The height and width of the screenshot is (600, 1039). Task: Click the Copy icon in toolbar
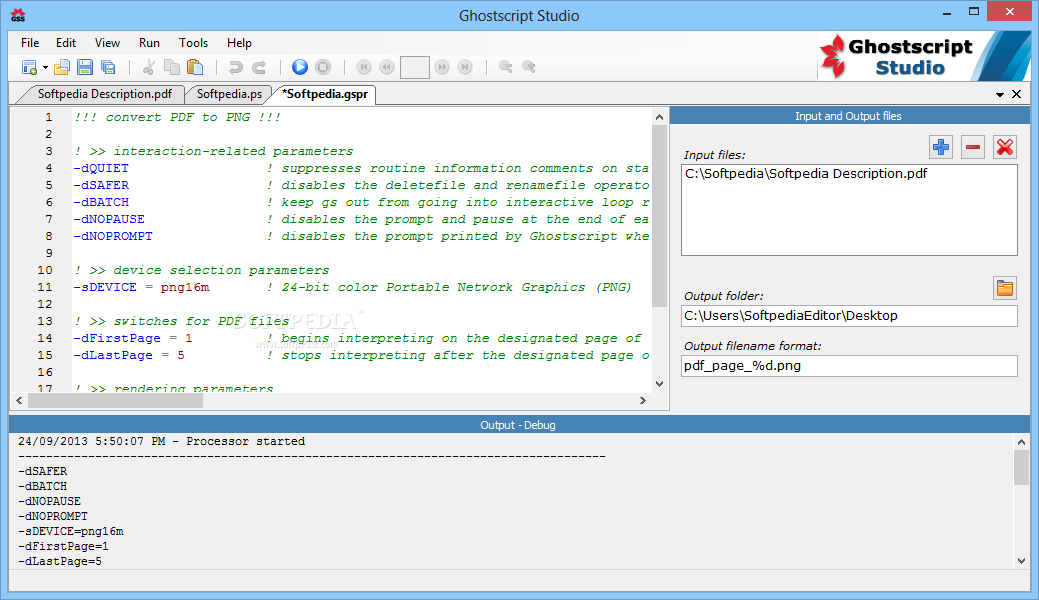coord(172,67)
